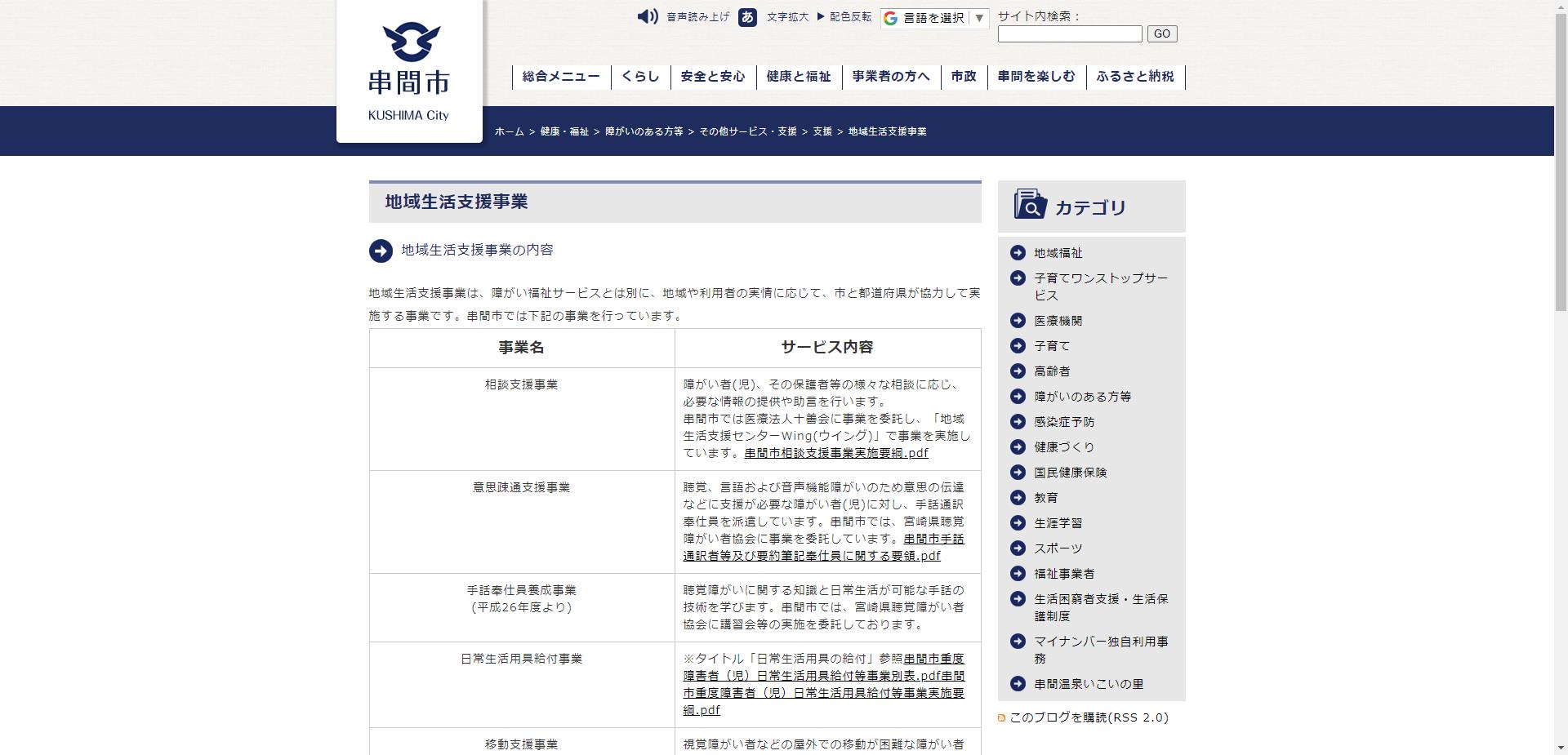Click ホーム in the breadcrumb trail
Image resolution: width=1568 pixels, height=755 pixels.
click(510, 131)
